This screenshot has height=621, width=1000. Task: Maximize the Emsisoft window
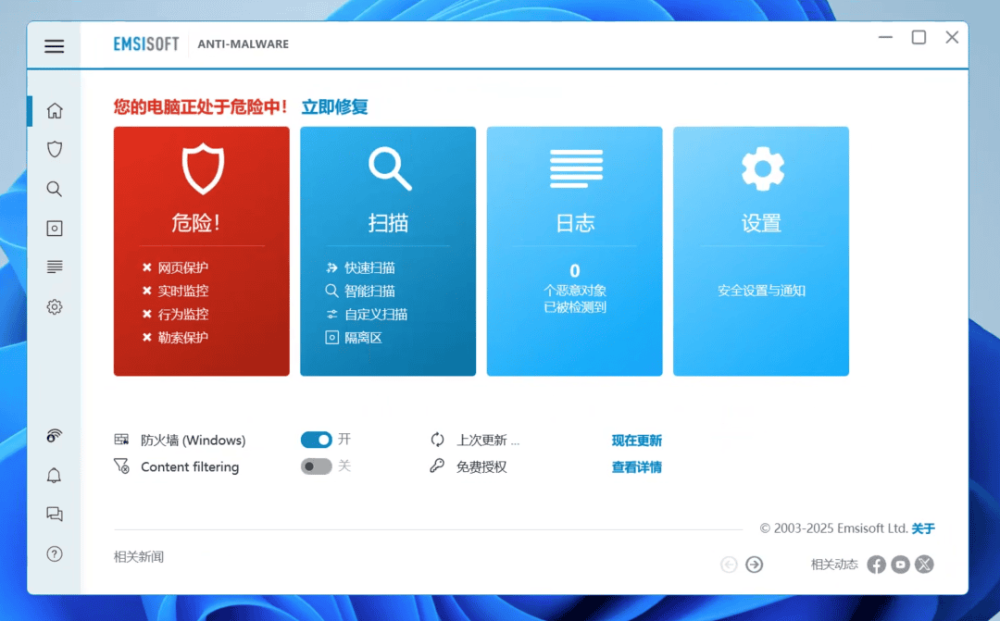(918, 38)
